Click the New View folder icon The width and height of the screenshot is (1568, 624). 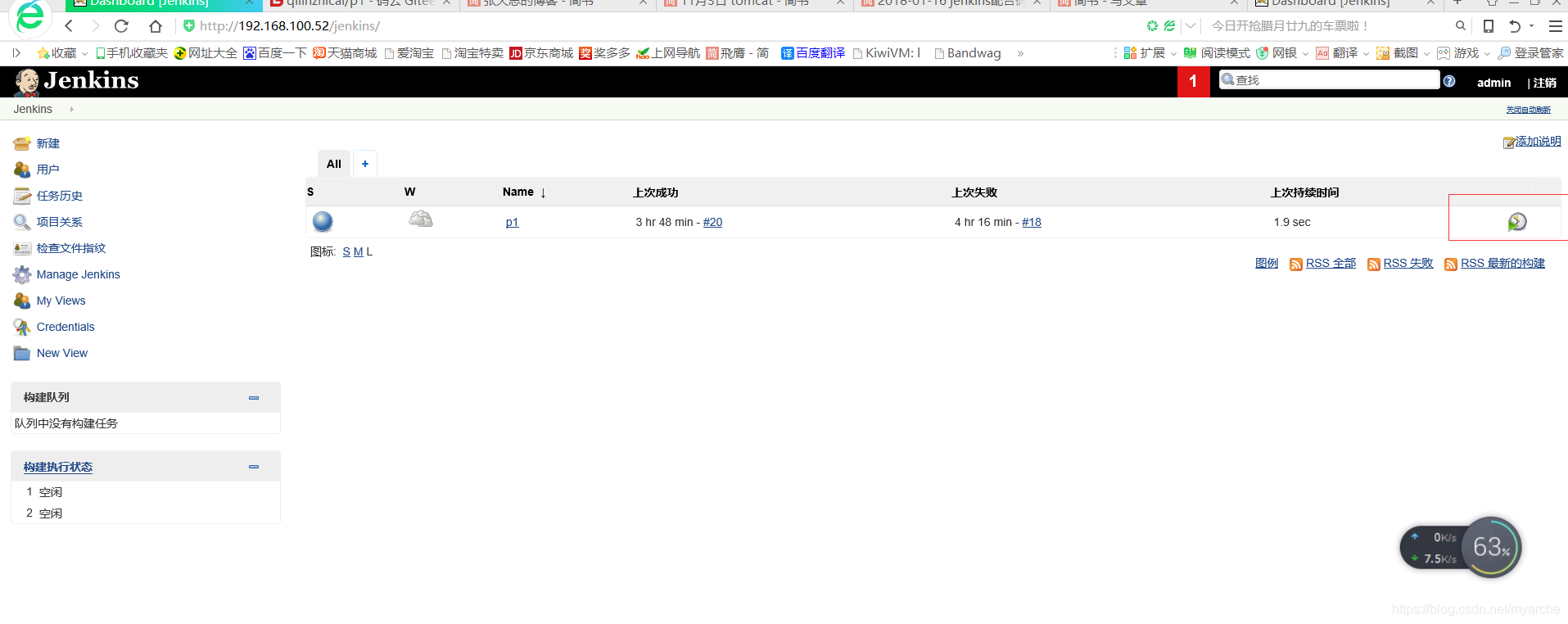[22, 353]
